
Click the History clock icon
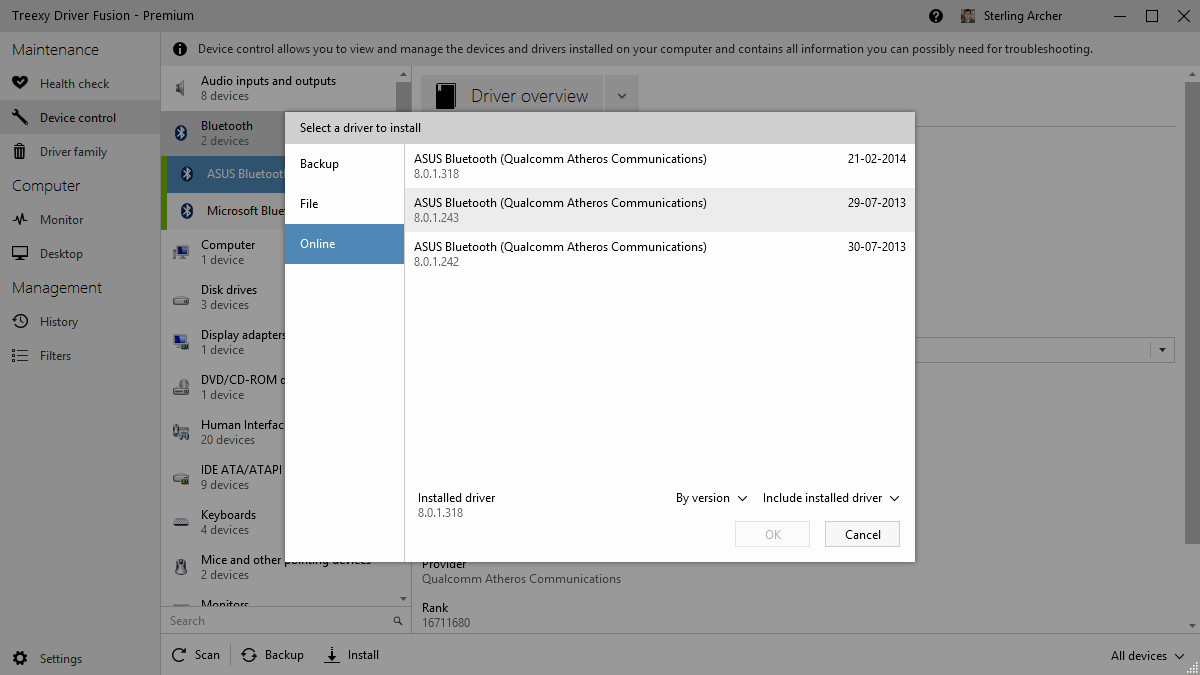(x=20, y=321)
